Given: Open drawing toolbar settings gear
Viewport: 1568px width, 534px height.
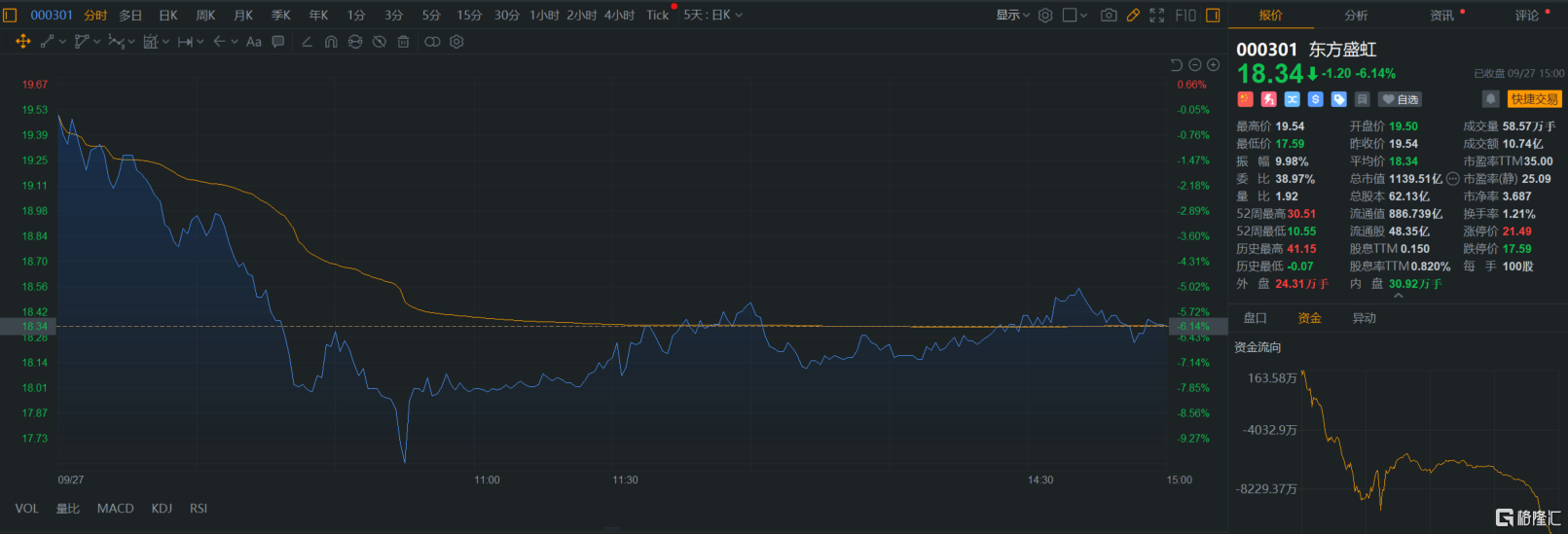Looking at the screenshot, I should pyautogui.click(x=456, y=42).
